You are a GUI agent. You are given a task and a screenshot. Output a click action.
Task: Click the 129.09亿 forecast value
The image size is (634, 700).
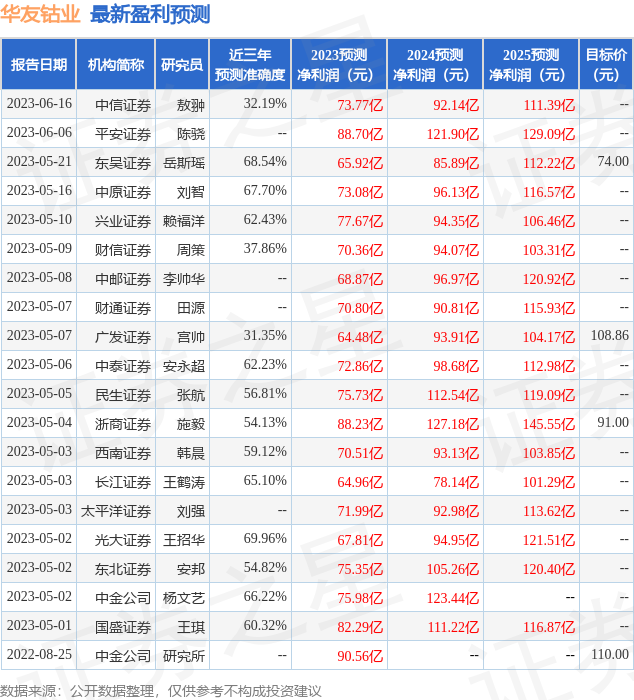click(549, 134)
